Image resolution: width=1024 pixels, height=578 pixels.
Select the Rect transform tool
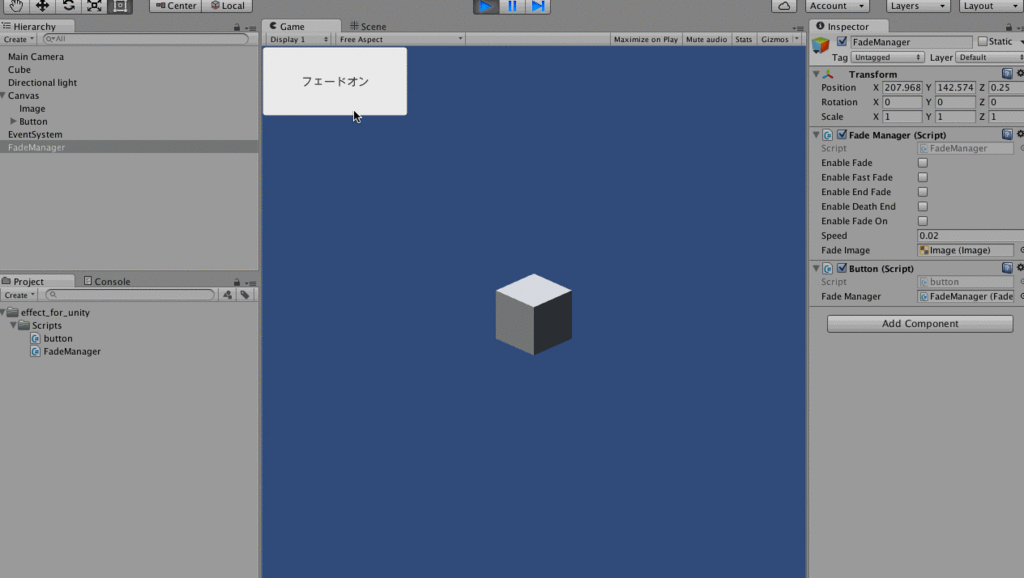click(x=119, y=6)
